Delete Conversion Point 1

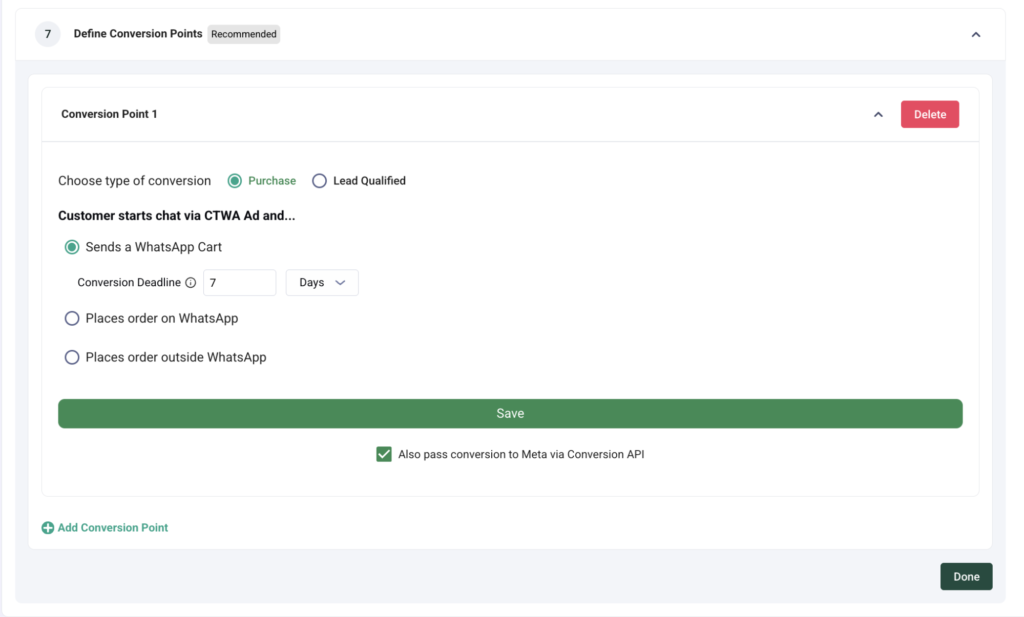click(929, 114)
